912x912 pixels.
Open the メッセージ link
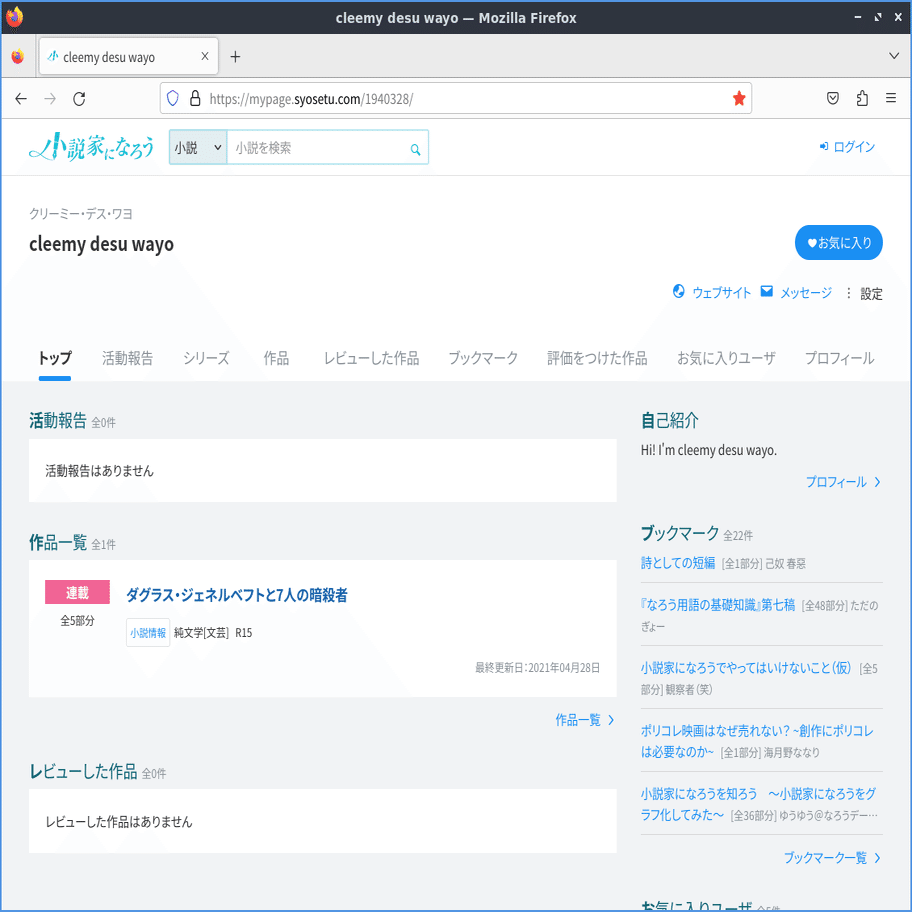tap(796, 293)
